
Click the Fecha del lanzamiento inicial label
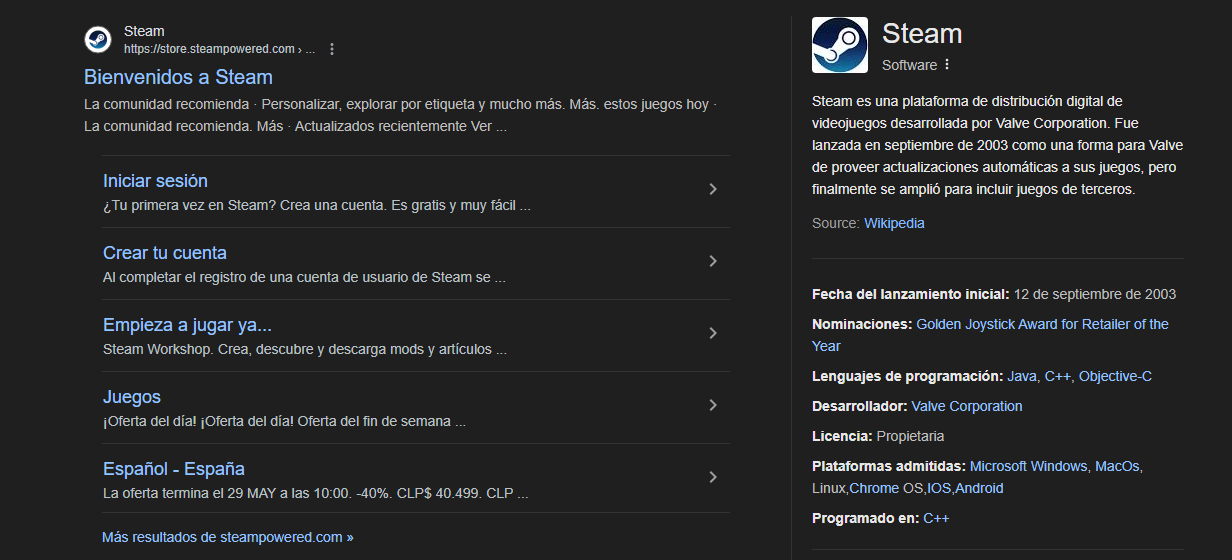tap(911, 294)
